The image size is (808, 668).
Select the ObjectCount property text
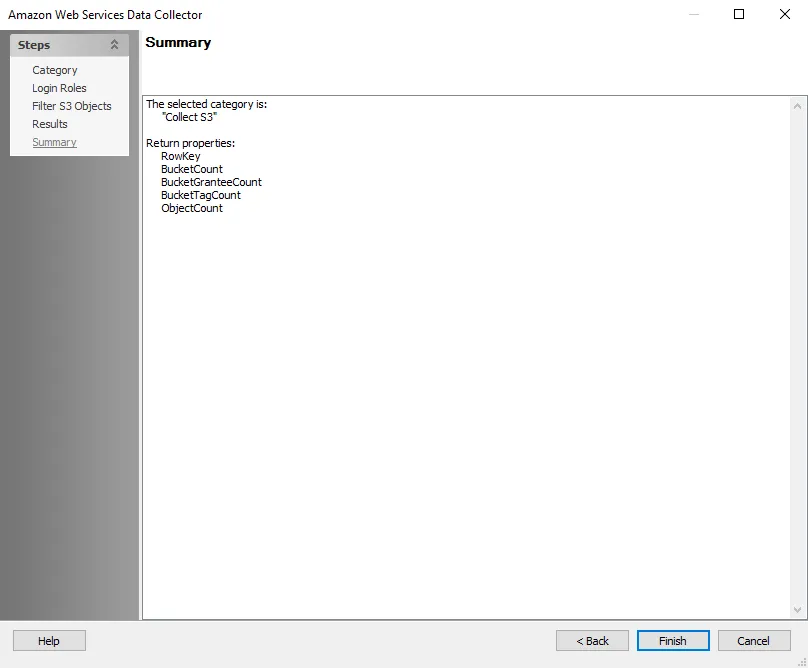tap(192, 208)
